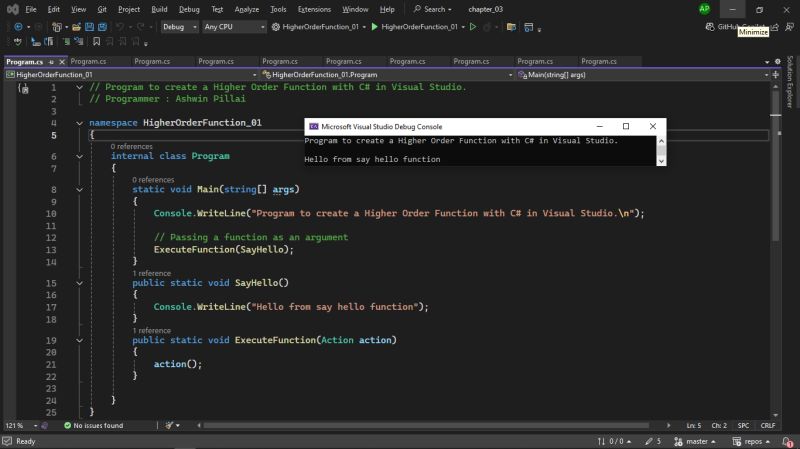Open the Solution Explorer side tab

pyautogui.click(x=790, y=82)
